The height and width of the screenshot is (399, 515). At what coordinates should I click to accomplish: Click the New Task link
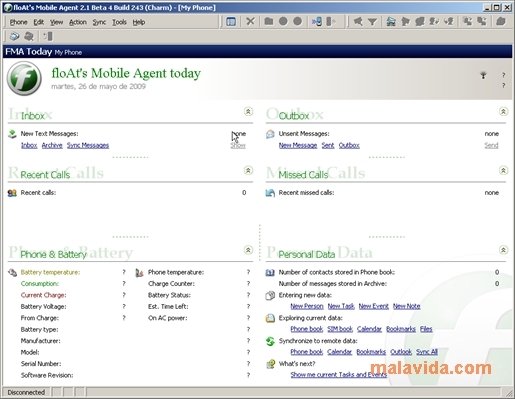point(341,306)
